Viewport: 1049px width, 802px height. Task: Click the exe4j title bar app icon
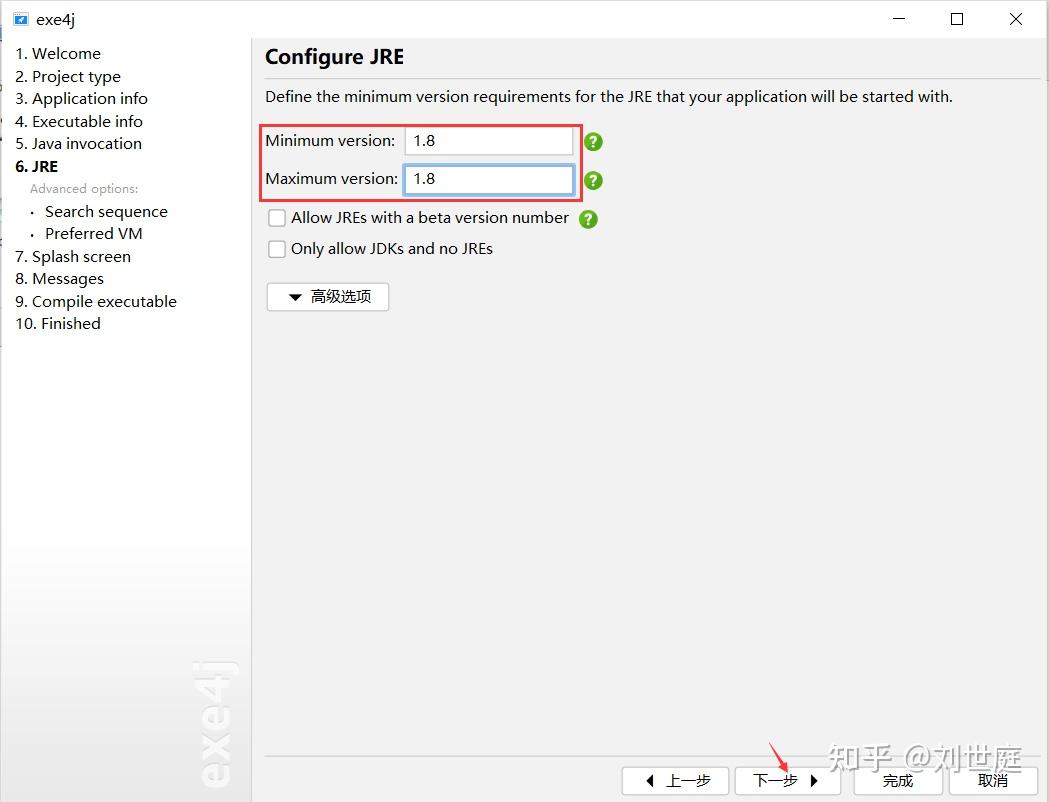(21, 19)
